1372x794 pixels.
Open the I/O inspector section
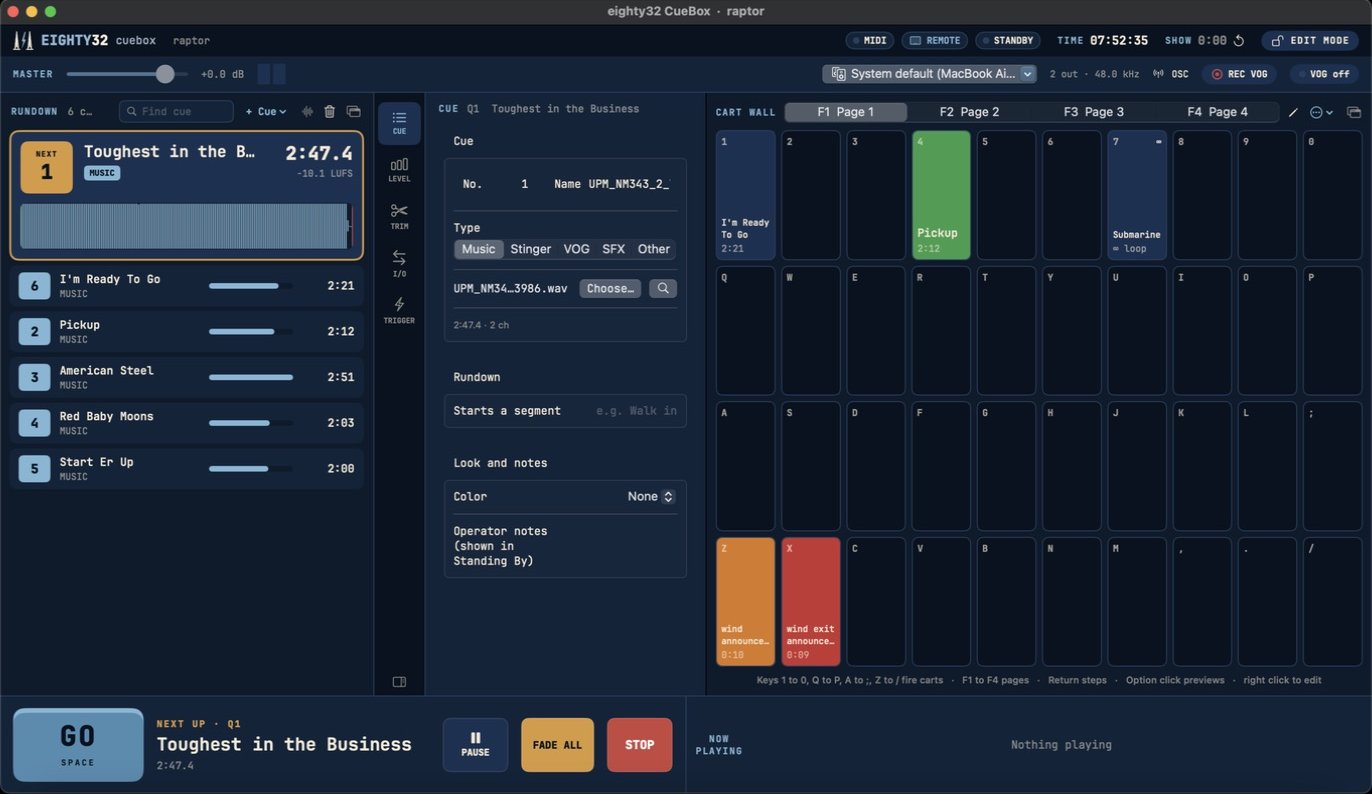[x=399, y=264]
